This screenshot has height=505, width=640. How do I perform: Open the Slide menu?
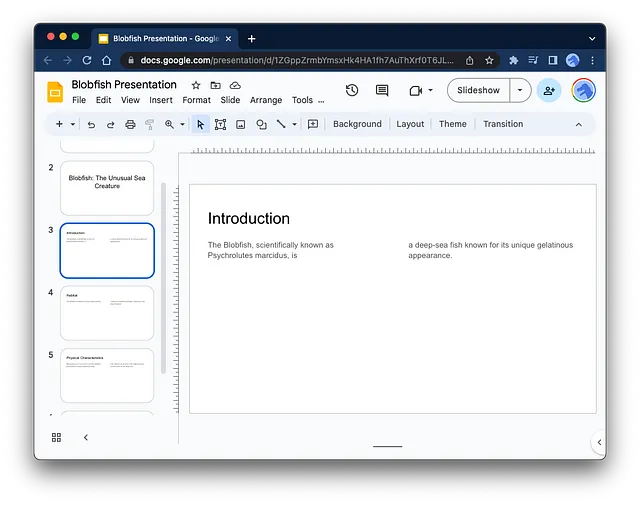230,100
